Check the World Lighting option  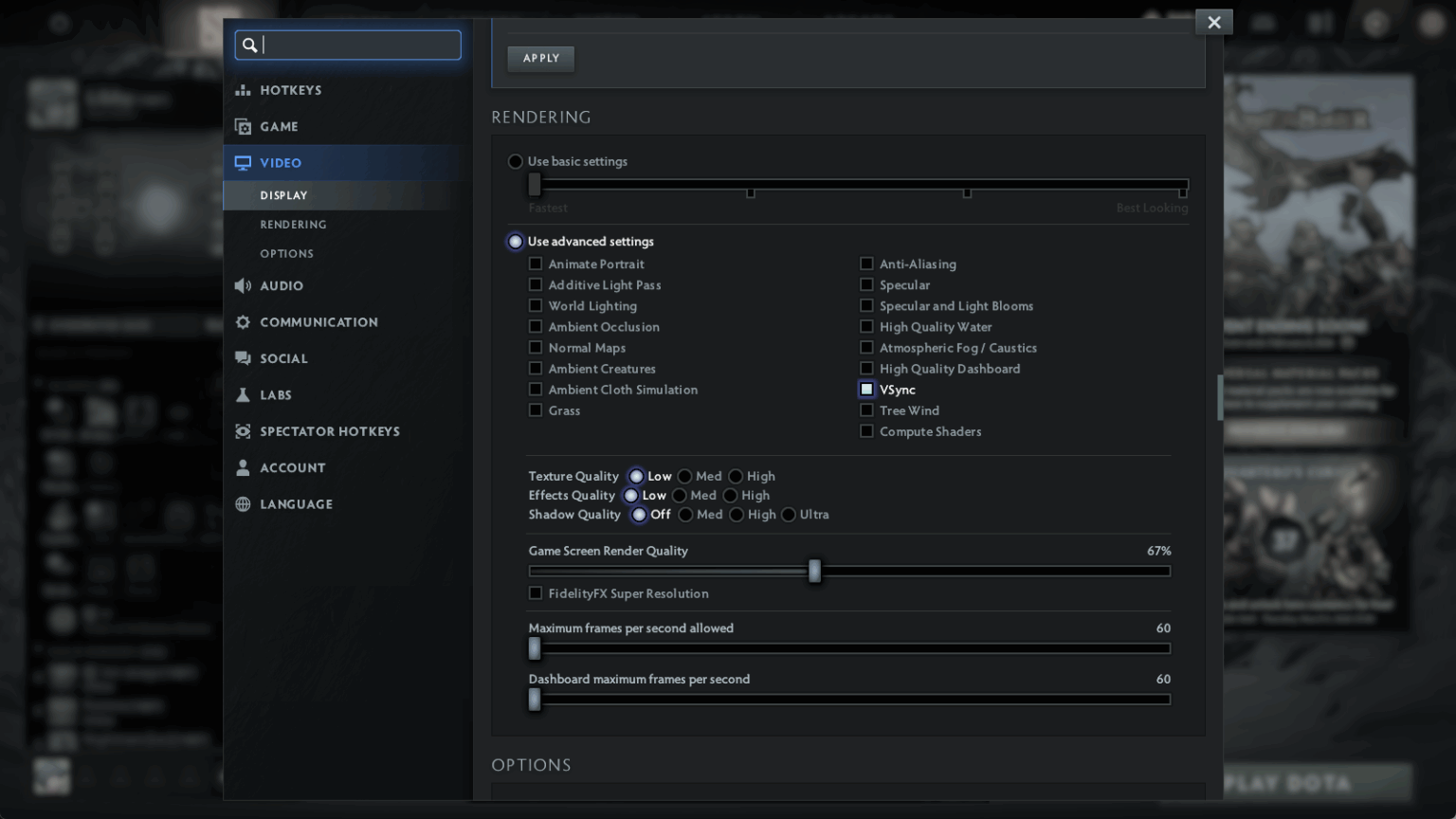pos(536,306)
